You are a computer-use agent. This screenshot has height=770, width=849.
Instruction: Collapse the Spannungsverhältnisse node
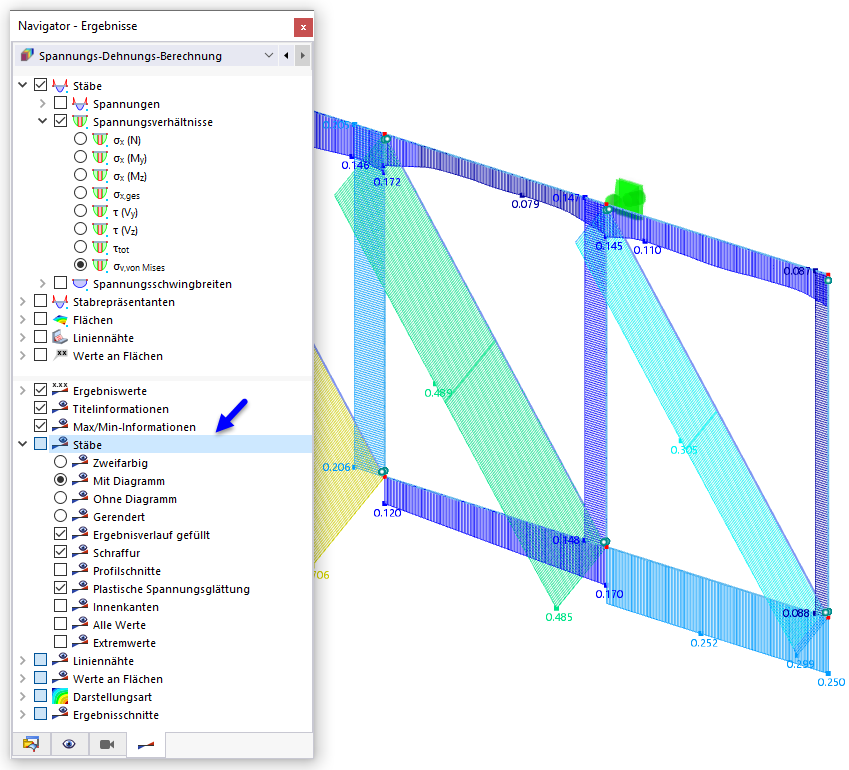pyautogui.click(x=42, y=121)
